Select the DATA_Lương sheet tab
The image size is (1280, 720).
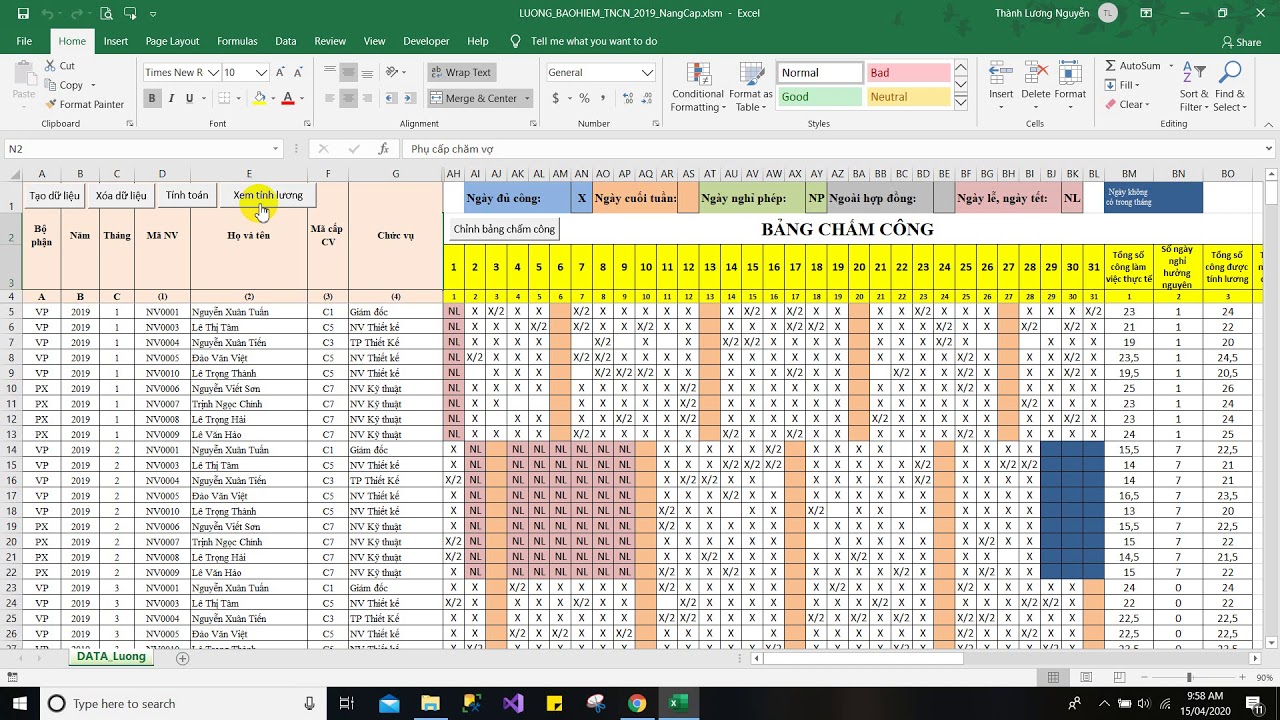pos(111,657)
